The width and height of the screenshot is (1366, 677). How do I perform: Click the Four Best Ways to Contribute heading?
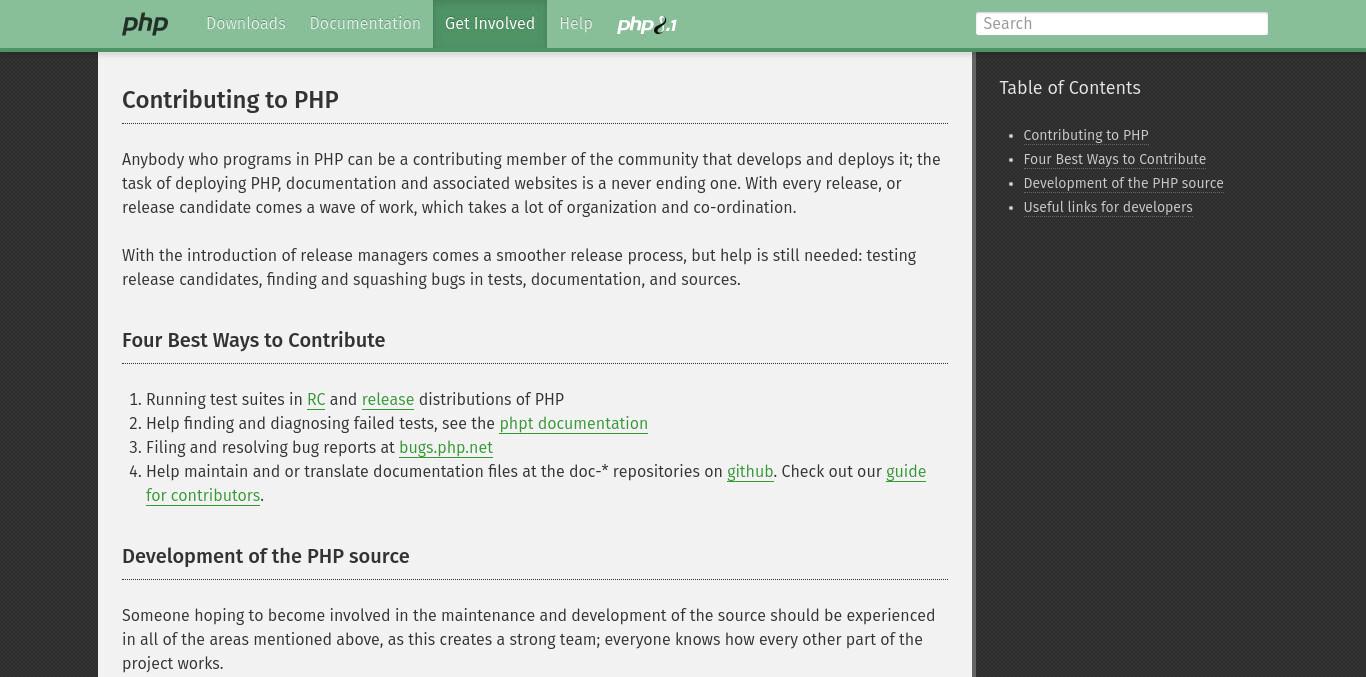click(x=253, y=340)
